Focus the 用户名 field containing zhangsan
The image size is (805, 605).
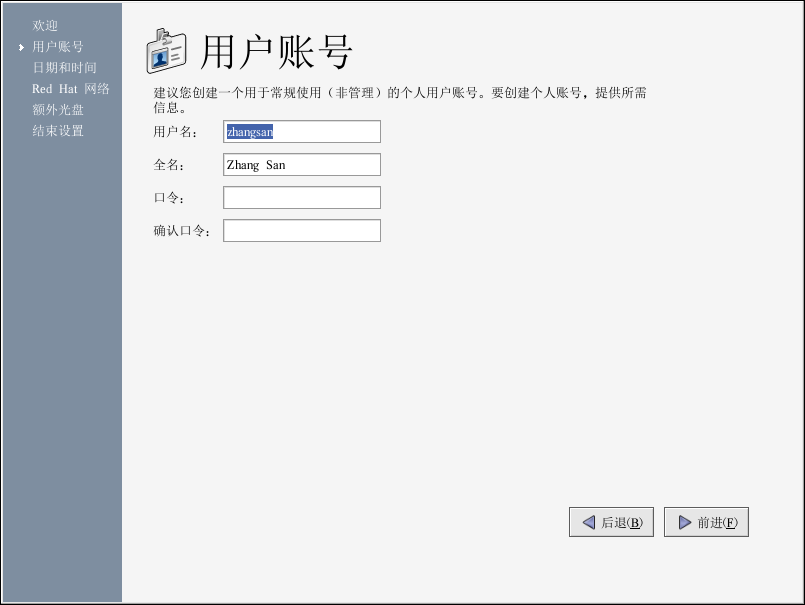click(x=301, y=132)
